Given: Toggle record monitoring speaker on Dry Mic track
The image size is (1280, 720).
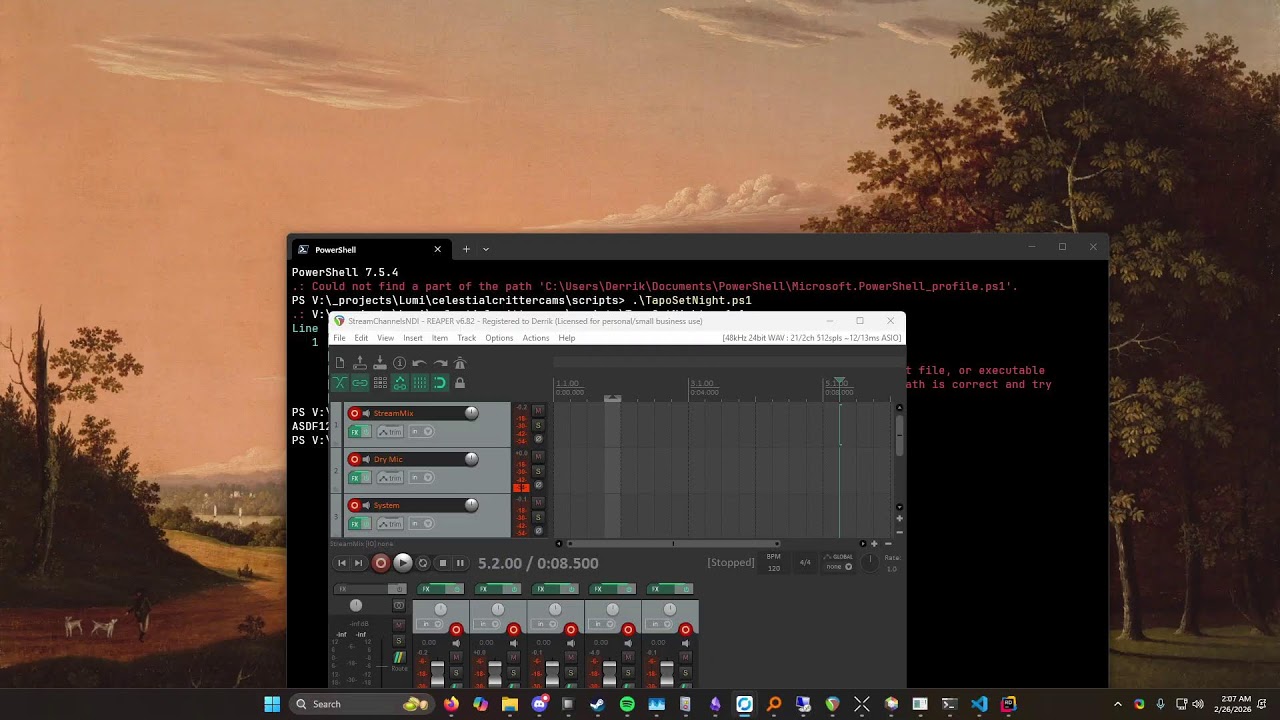Looking at the screenshot, I should 366,459.
